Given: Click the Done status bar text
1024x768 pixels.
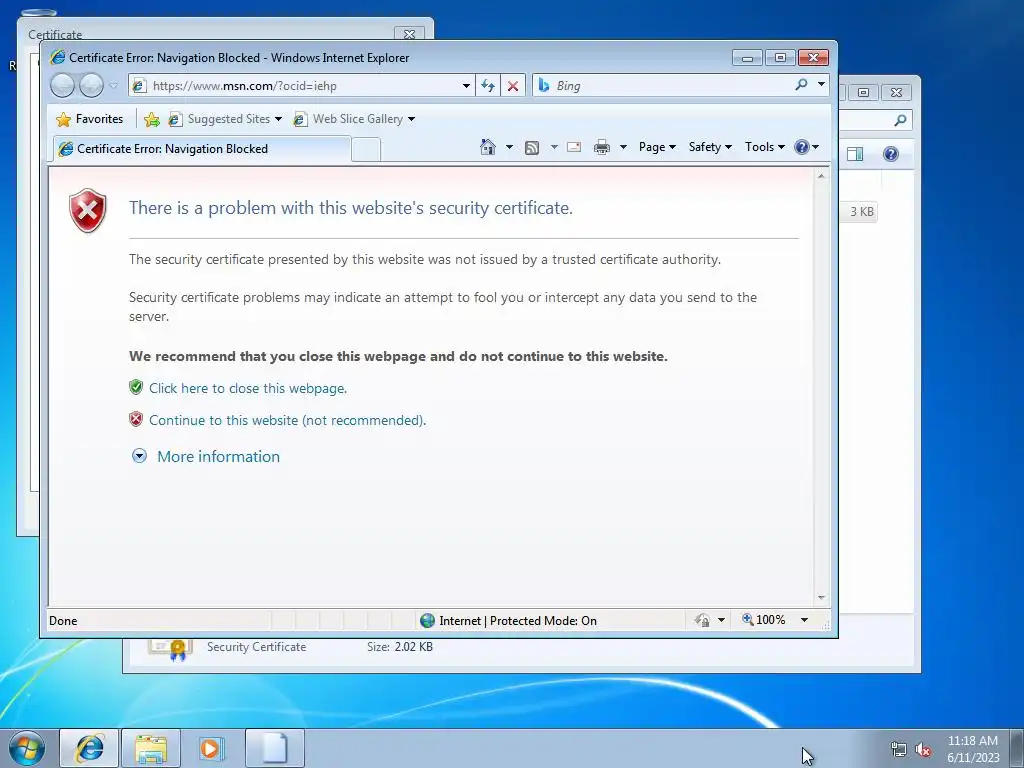Looking at the screenshot, I should click(63, 620).
